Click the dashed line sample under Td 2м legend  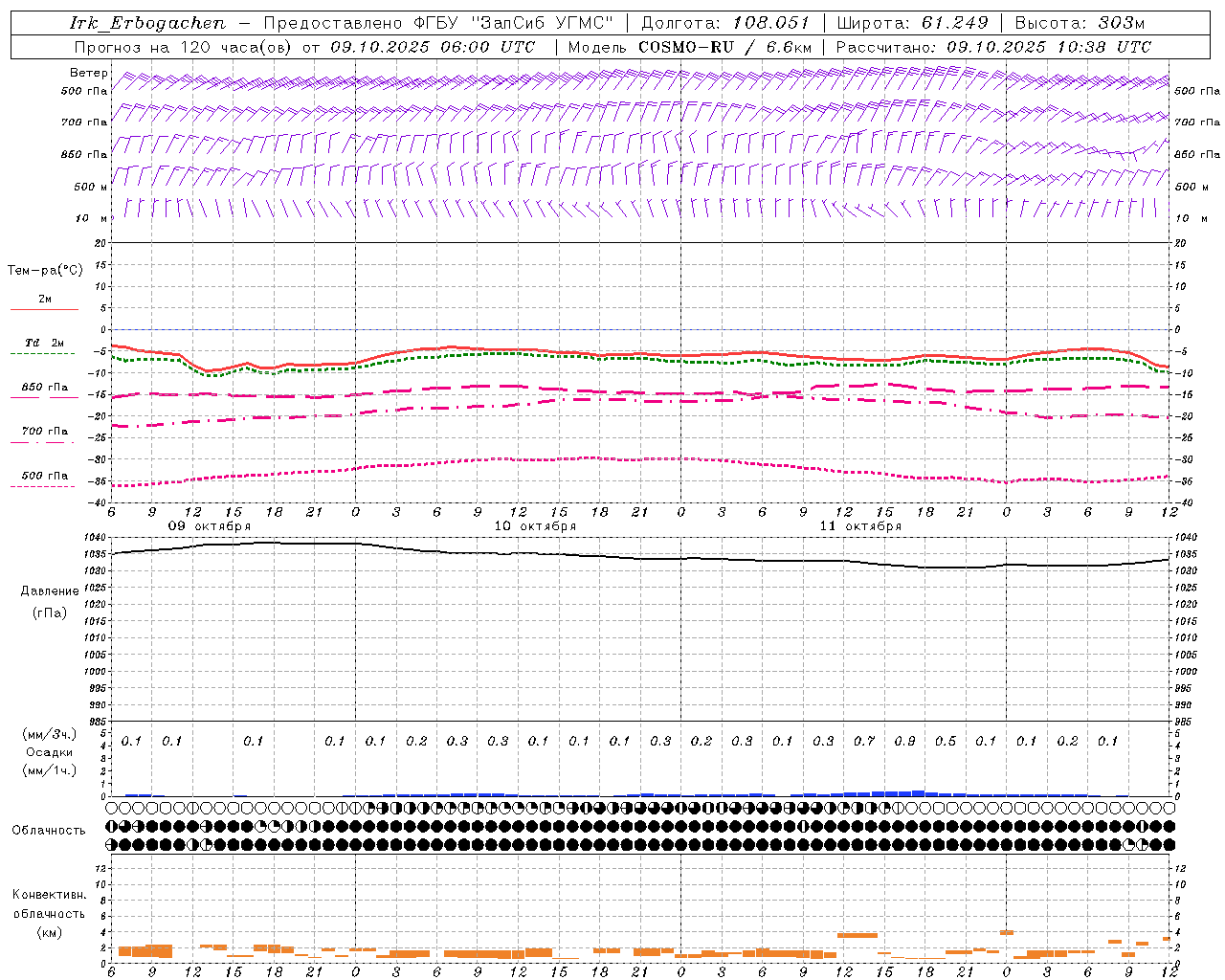pyautogui.click(x=42, y=354)
